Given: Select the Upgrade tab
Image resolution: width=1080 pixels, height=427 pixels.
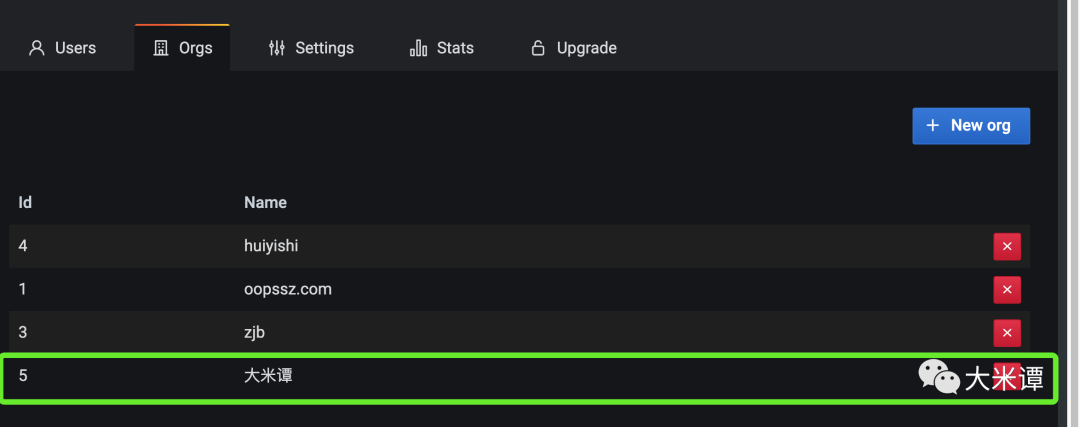Looking at the screenshot, I should (574, 48).
